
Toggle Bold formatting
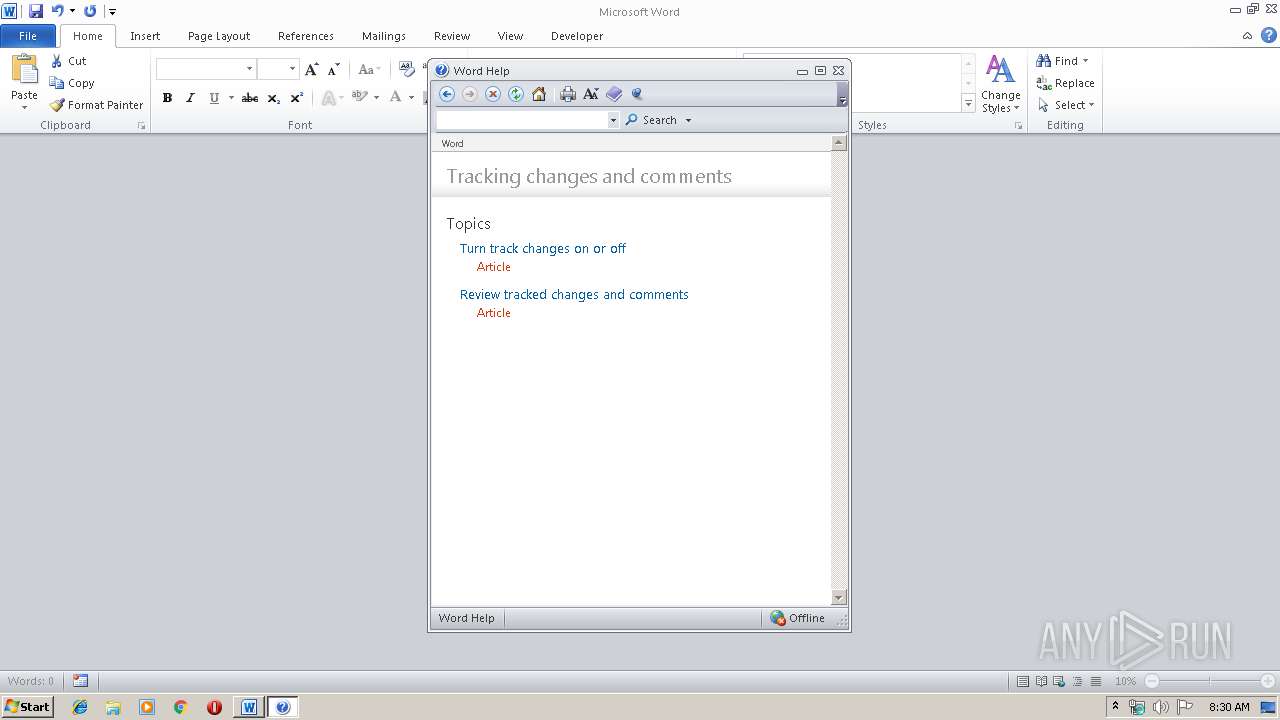[x=167, y=98]
